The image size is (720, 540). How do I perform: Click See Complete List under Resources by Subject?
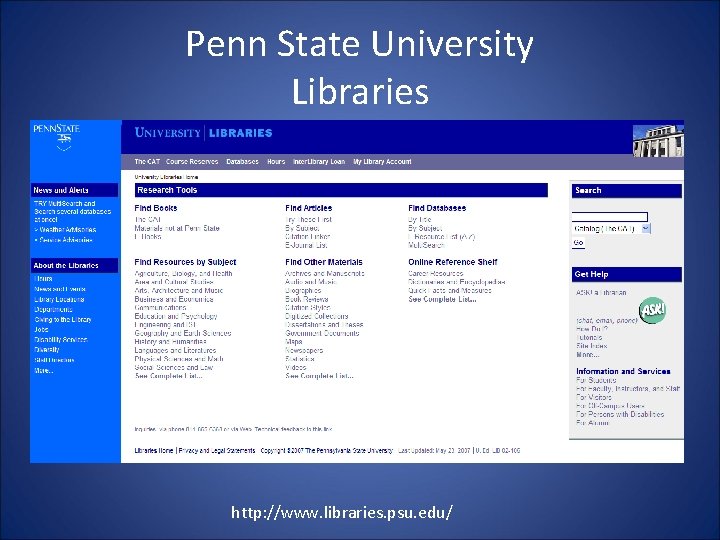[169, 376]
